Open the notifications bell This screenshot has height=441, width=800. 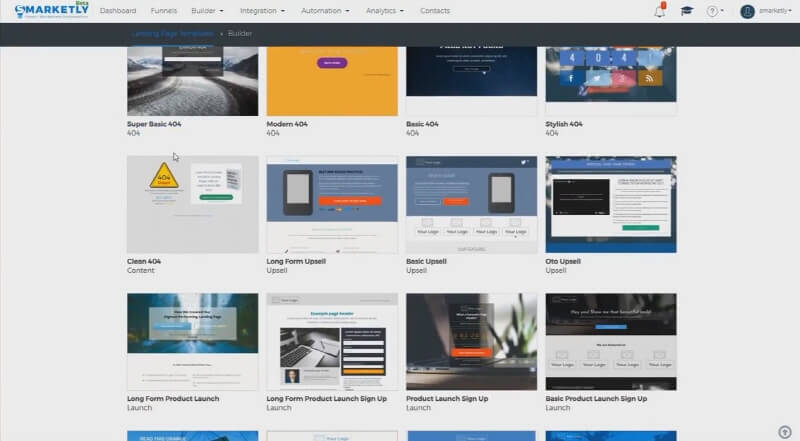pyautogui.click(x=660, y=11)
